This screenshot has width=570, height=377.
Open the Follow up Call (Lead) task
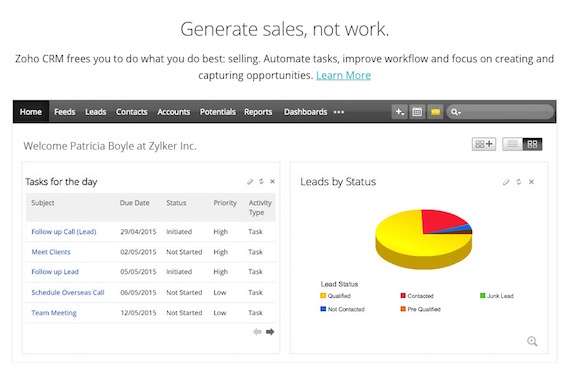[x=64, y=232]
